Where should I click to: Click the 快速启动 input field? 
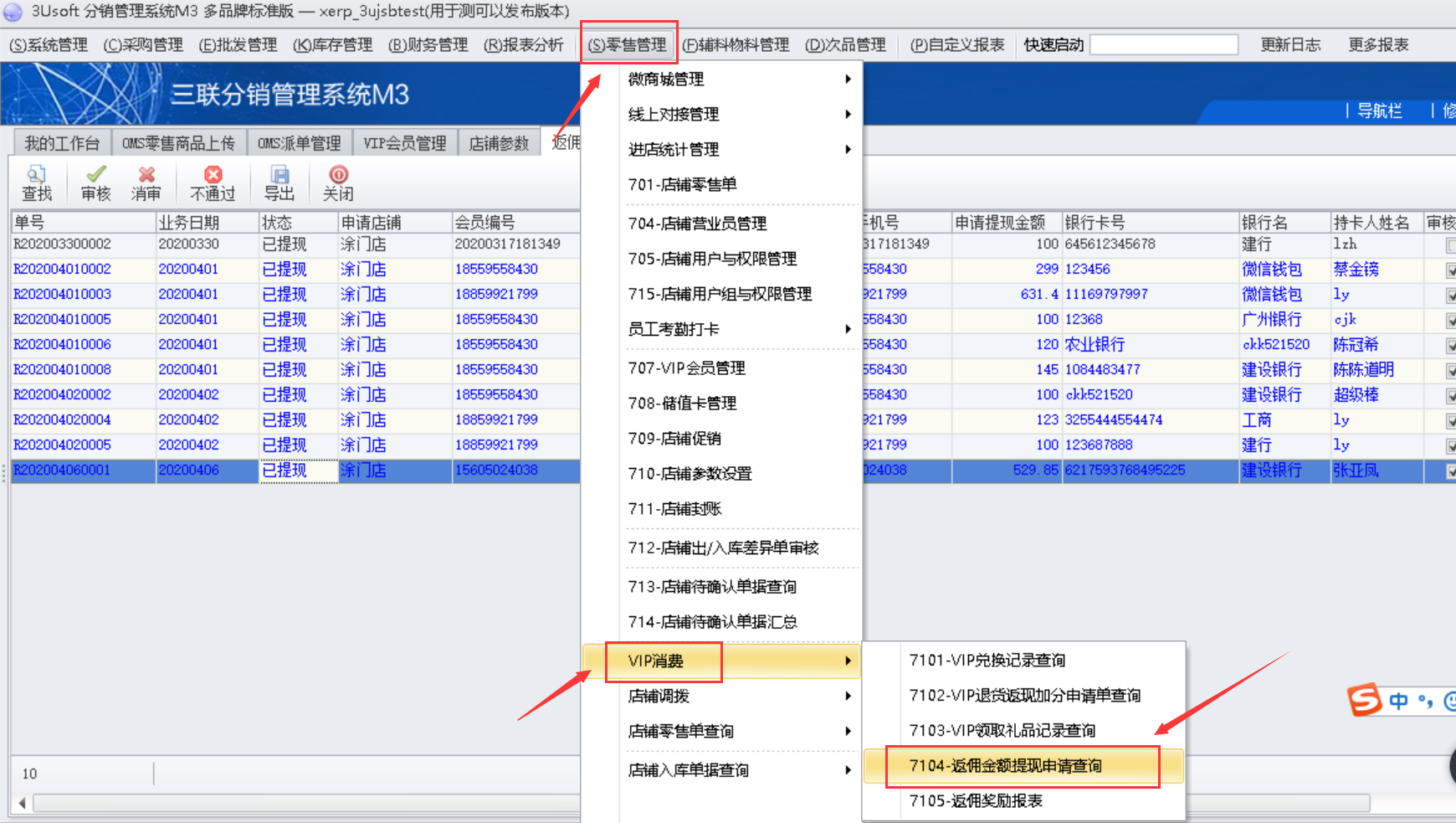(x=1164, y=44)
